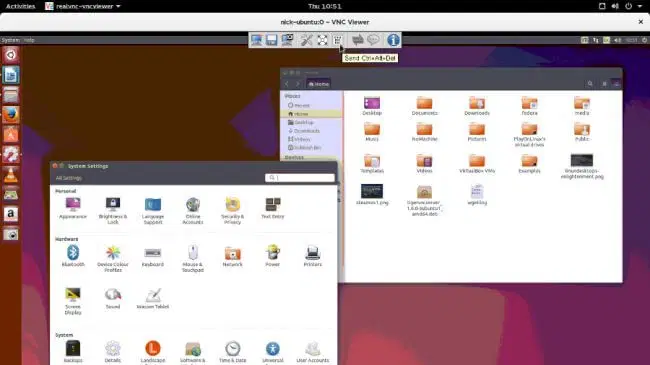650x365 pixels.
Task: Launch VLC from the Unity launcher
Action: [x=11, y=175]
